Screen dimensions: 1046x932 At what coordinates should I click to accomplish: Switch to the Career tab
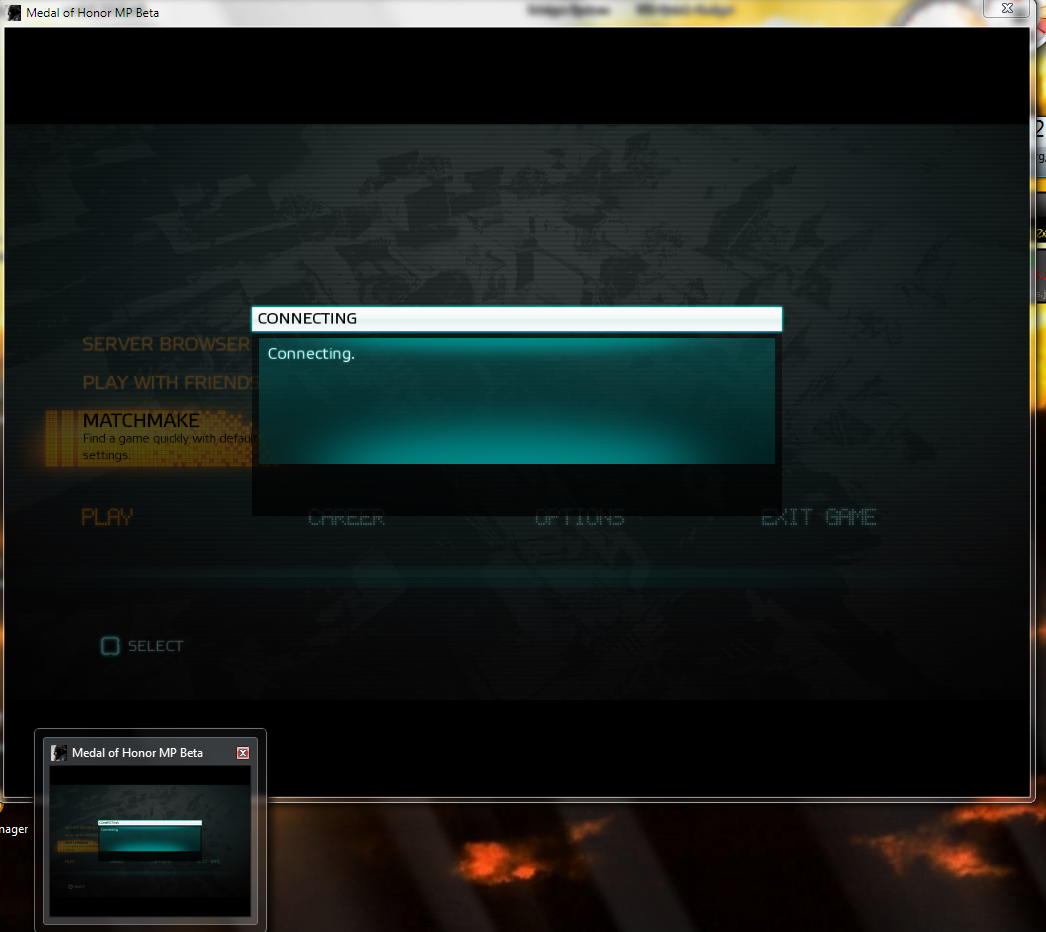click(x=346, y=518)
